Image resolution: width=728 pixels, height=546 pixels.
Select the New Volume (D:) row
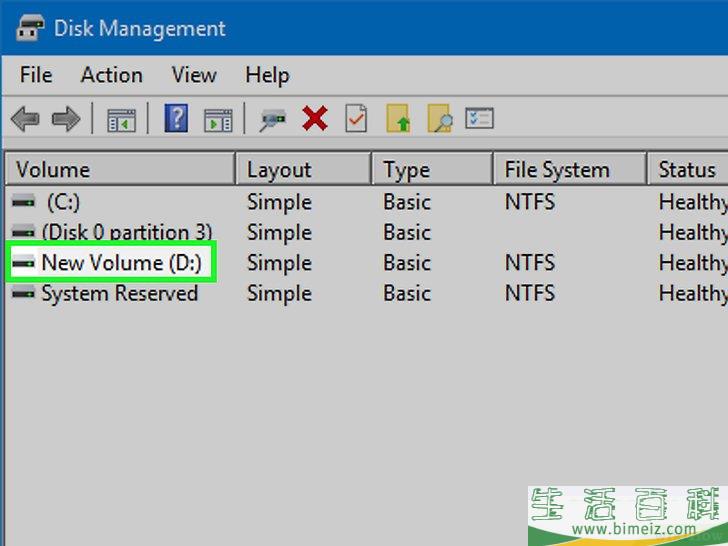click(120, 263)
